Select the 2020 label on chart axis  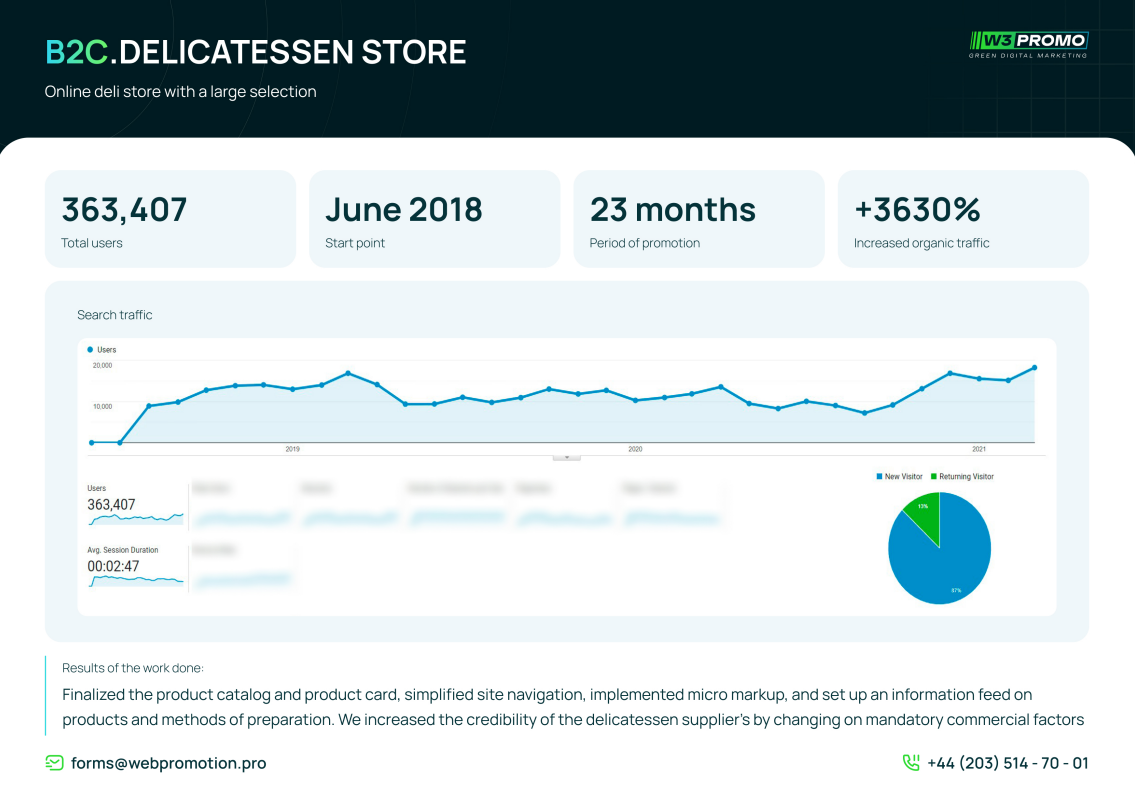pos(635,450)
